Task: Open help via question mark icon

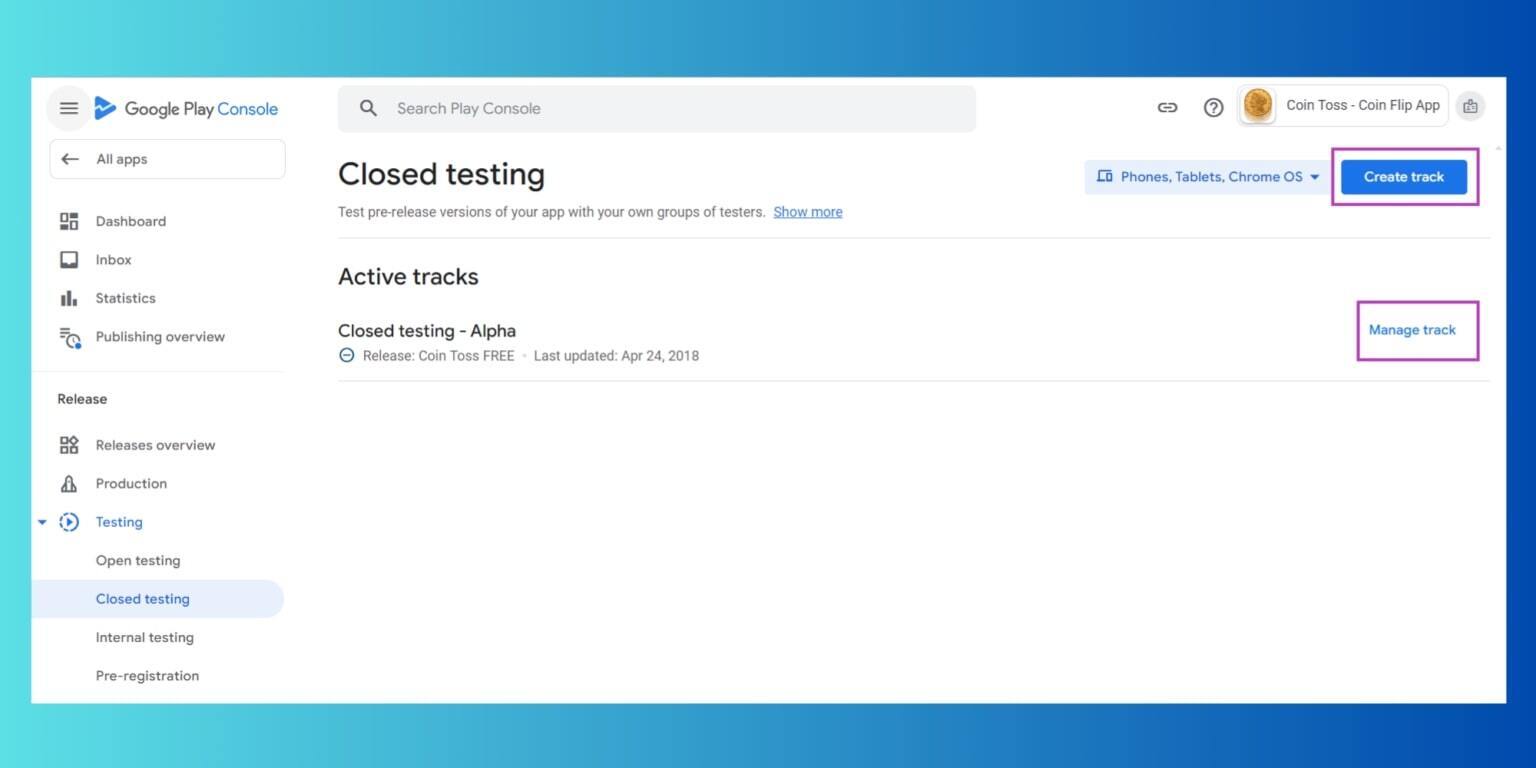Action: (1213, 107)
